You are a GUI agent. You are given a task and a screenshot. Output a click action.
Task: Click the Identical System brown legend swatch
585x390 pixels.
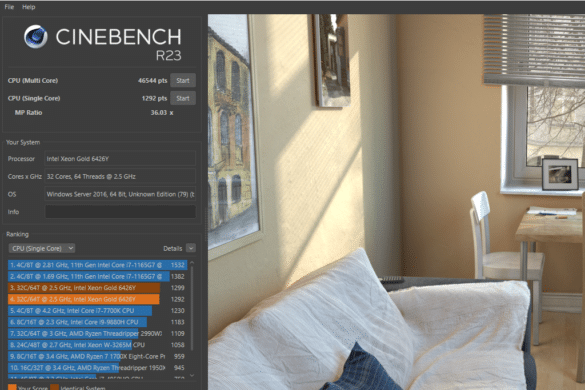[54, 387]
